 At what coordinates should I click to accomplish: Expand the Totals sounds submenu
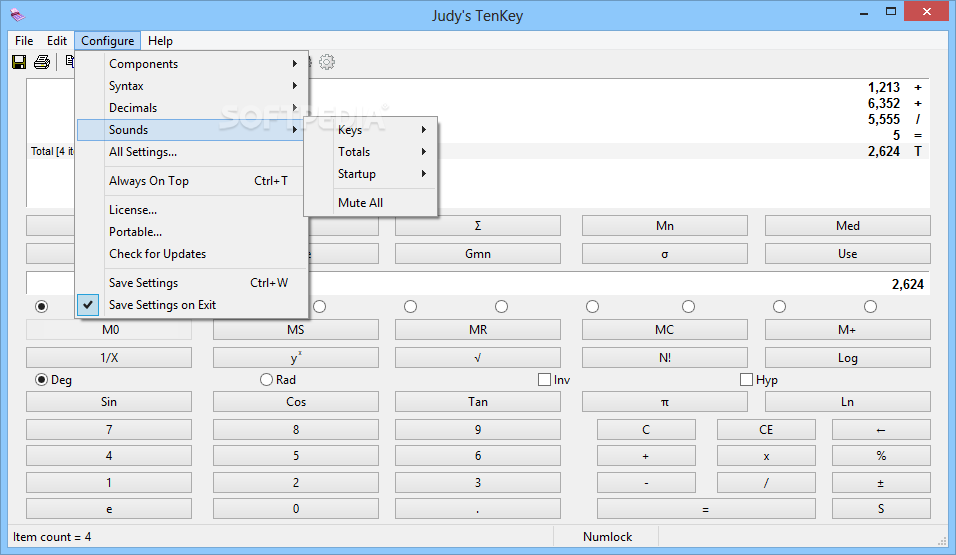371,152
